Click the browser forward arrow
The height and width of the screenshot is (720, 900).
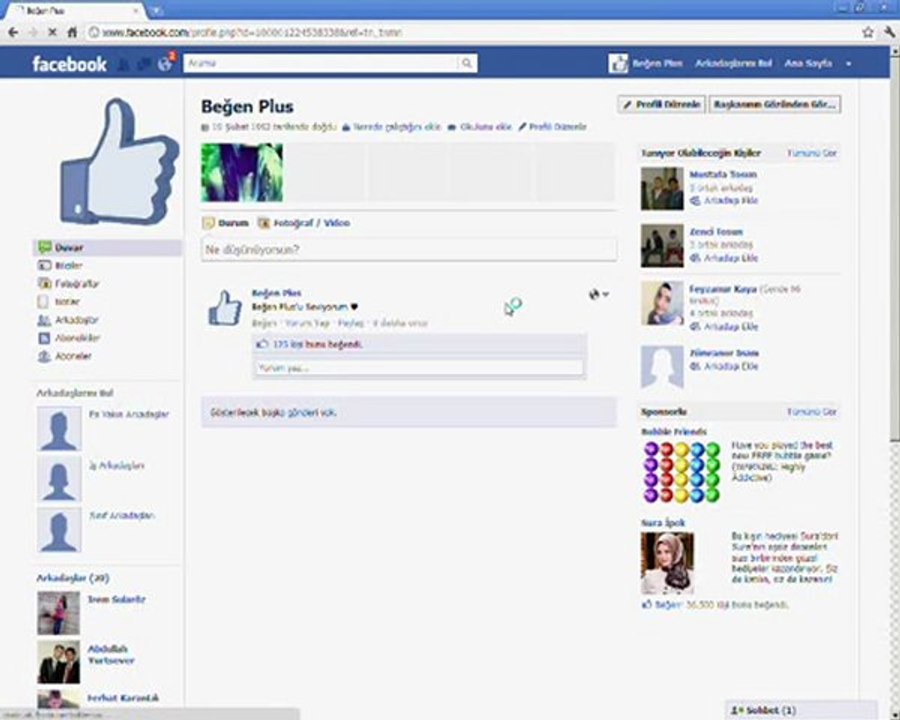pos(33,32)
